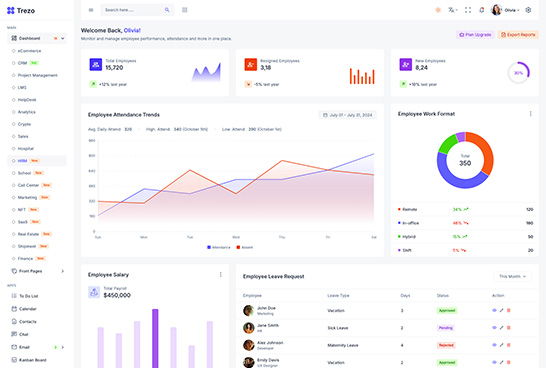Enter fullscreen mode icon
The width and height of the screenshot is (546, 368).
[x=468, y=10]
